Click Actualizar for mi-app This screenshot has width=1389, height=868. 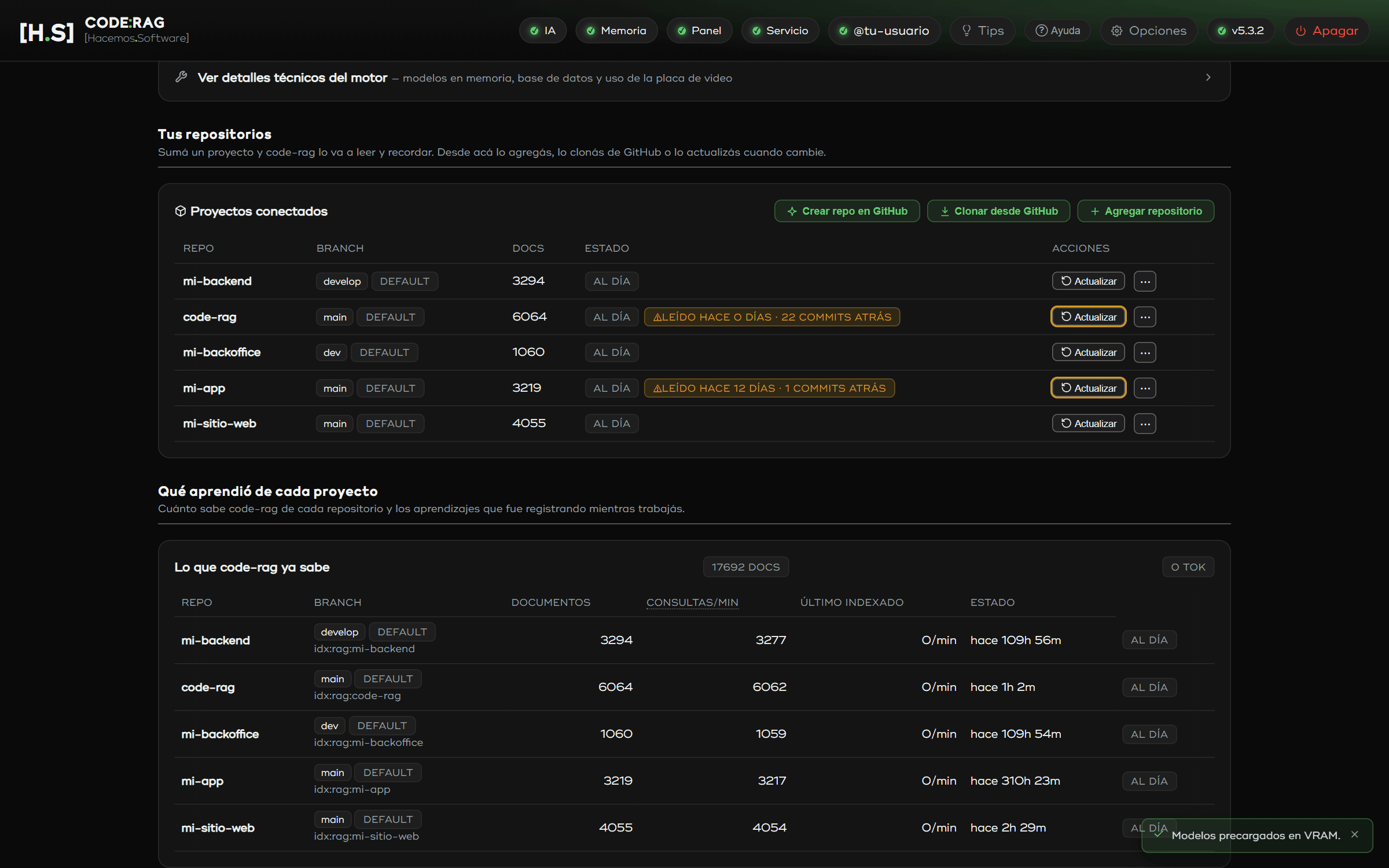tap(1088, 388)
